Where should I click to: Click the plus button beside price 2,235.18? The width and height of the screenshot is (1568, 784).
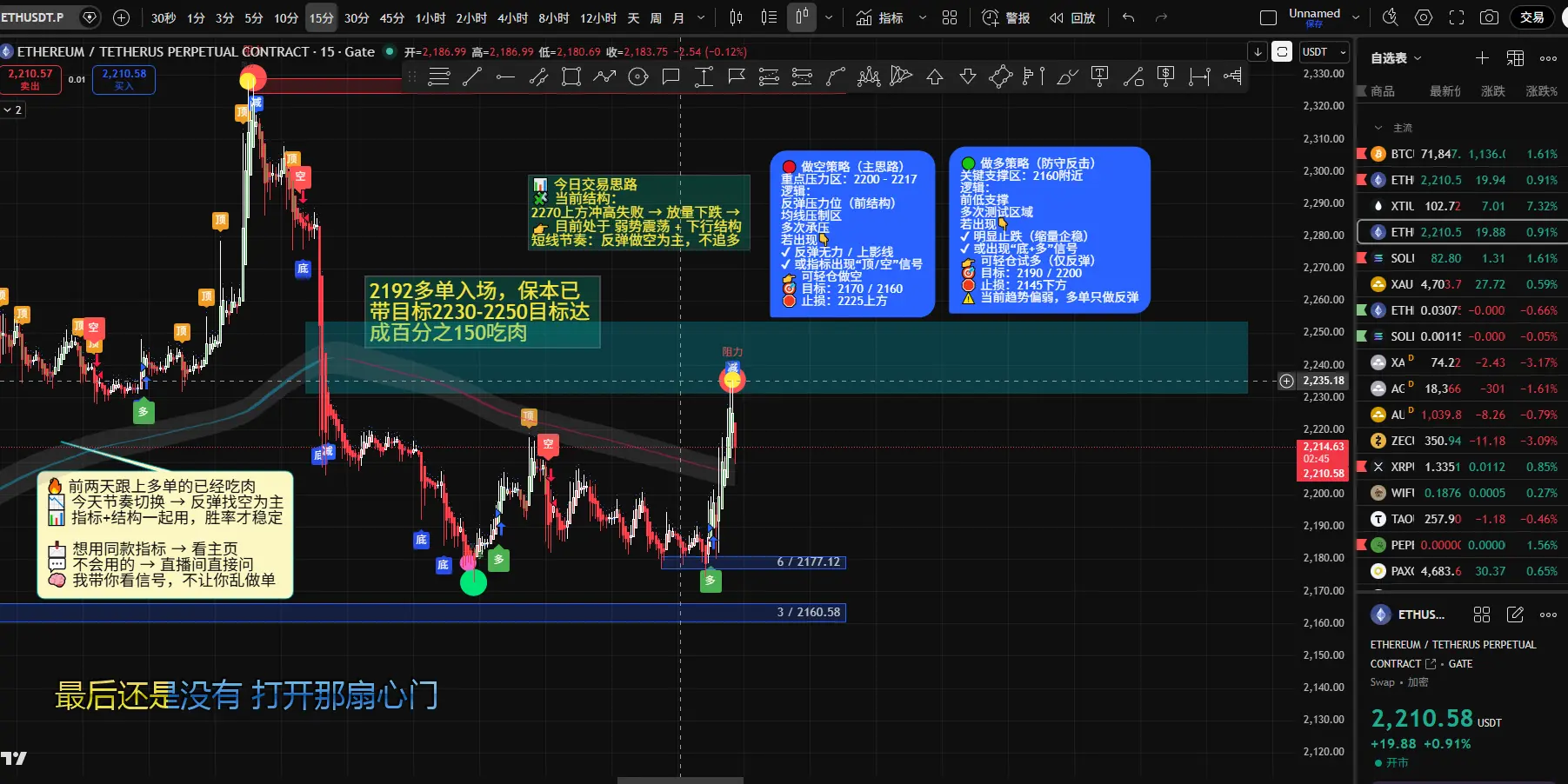[1286, 381]
